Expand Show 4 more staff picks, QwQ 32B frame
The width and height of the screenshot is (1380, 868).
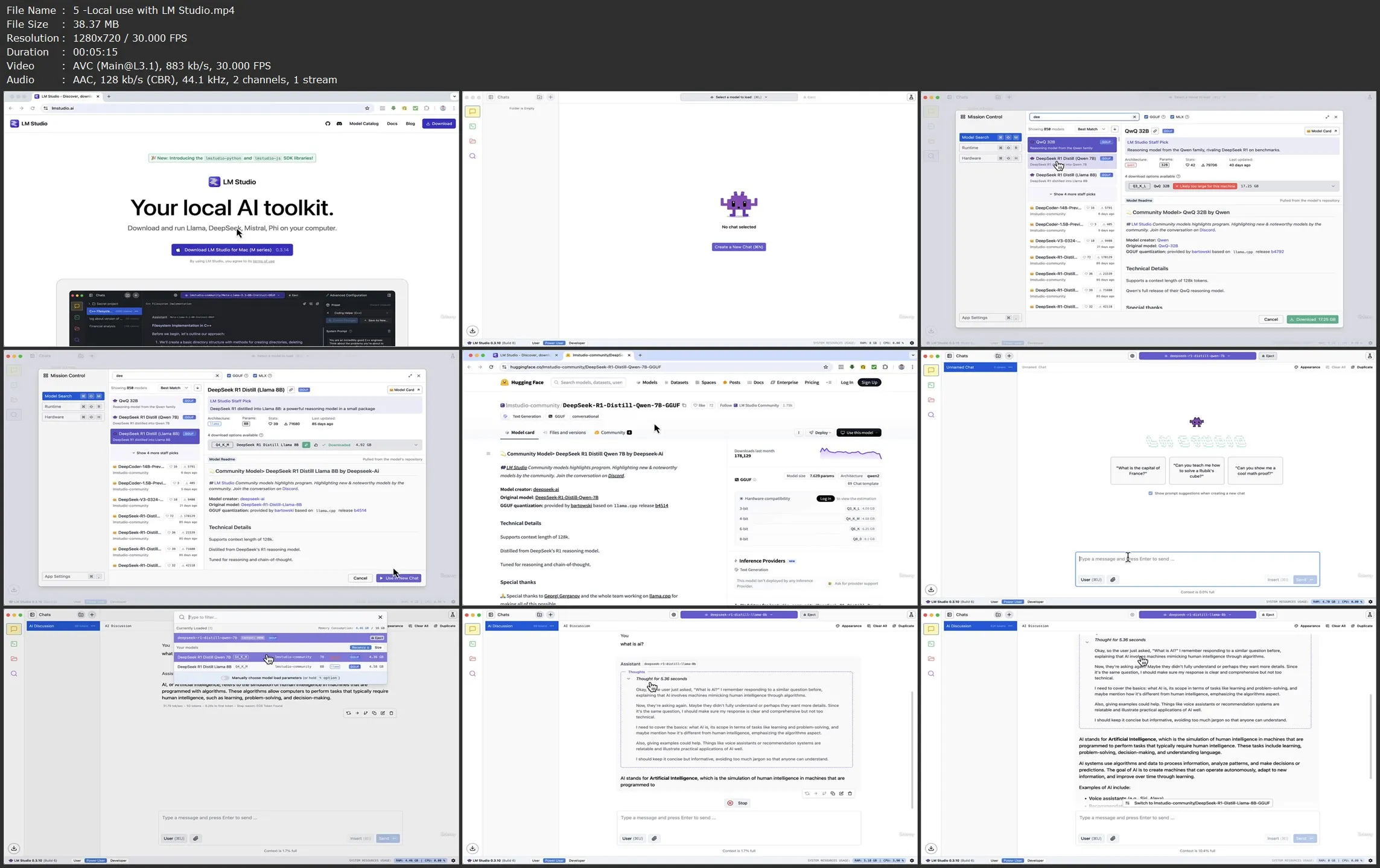[1072, 194]
